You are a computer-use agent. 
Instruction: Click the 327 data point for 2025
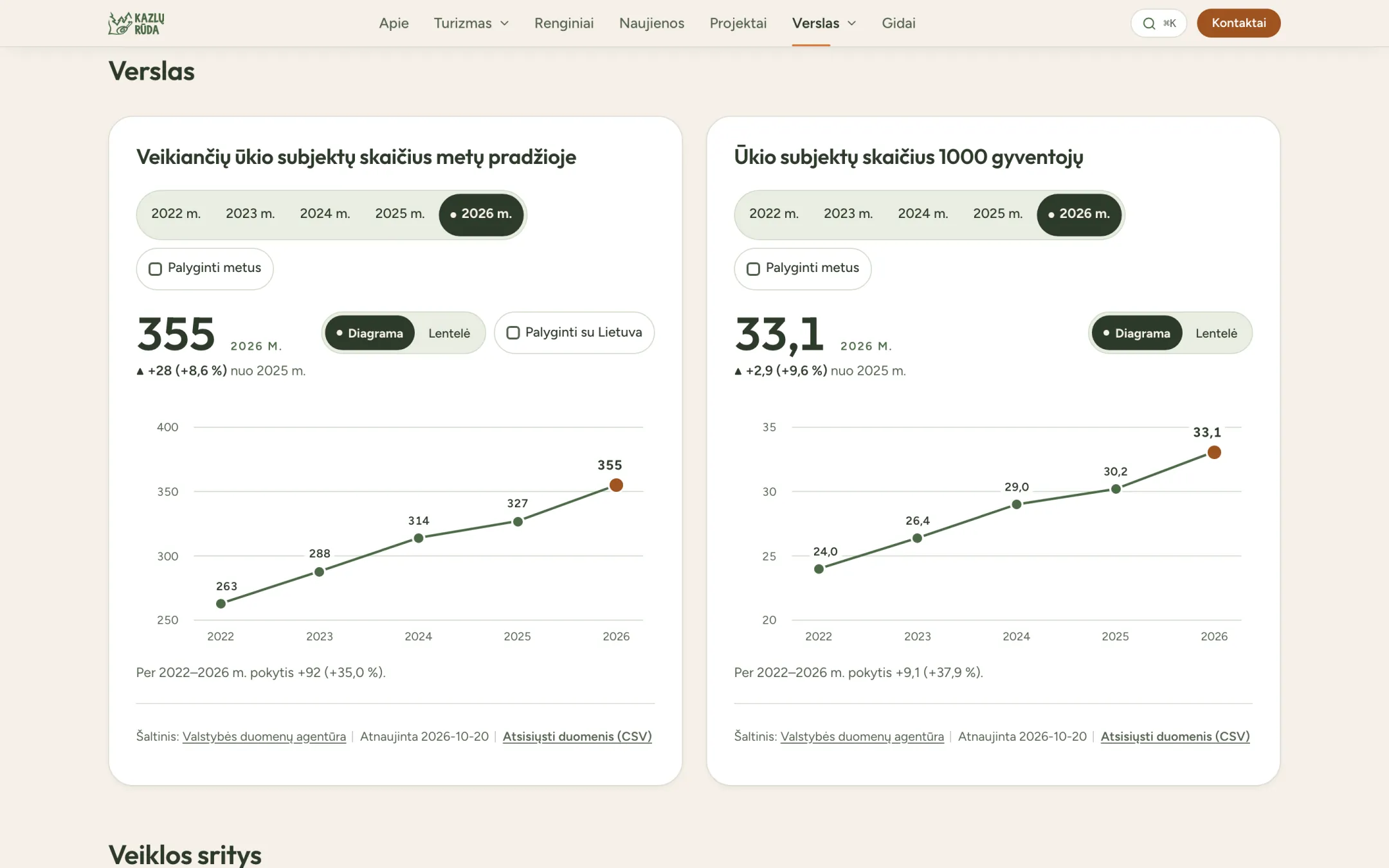[x=518, y=521]
